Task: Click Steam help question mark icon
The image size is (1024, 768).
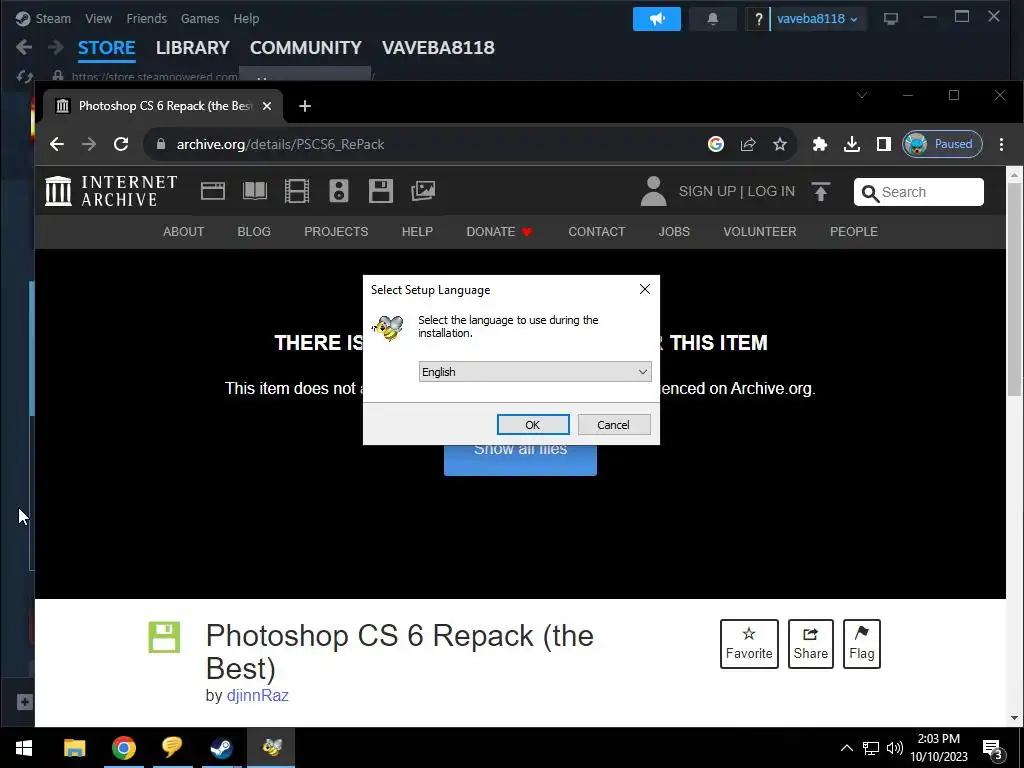Action: [758, 19]
